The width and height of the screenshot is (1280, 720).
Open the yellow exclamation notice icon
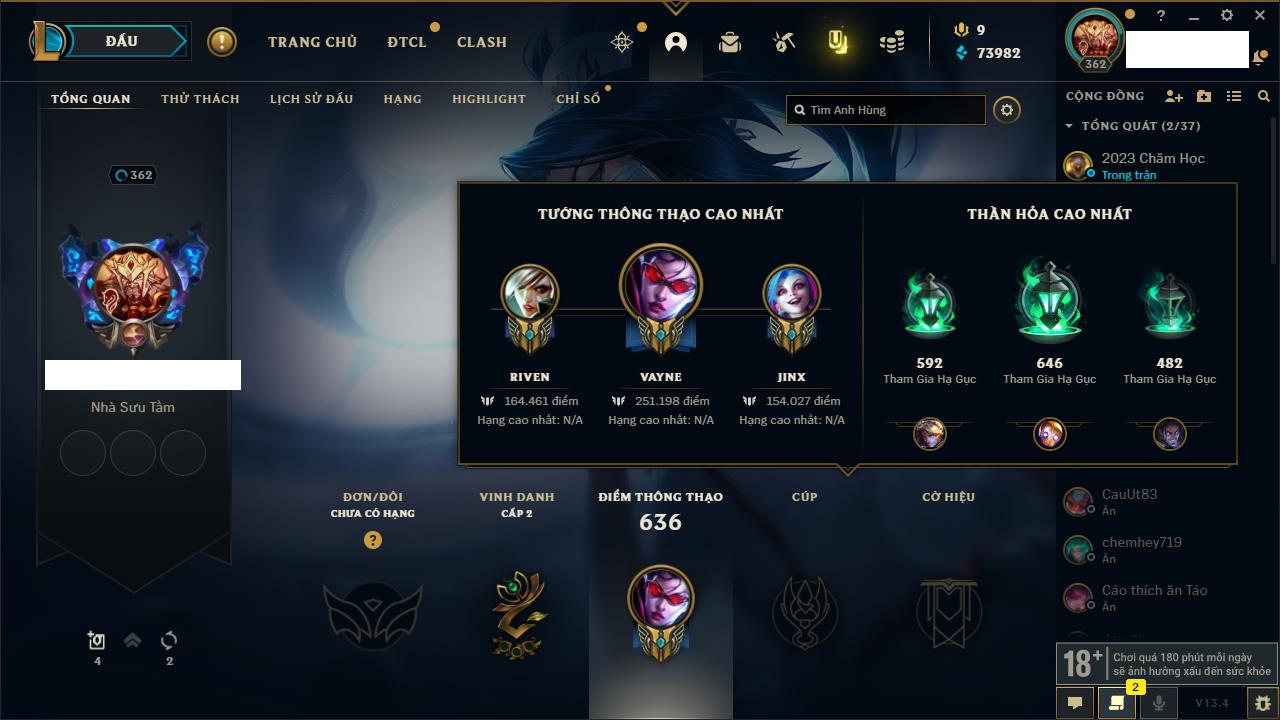coord(222,42)
